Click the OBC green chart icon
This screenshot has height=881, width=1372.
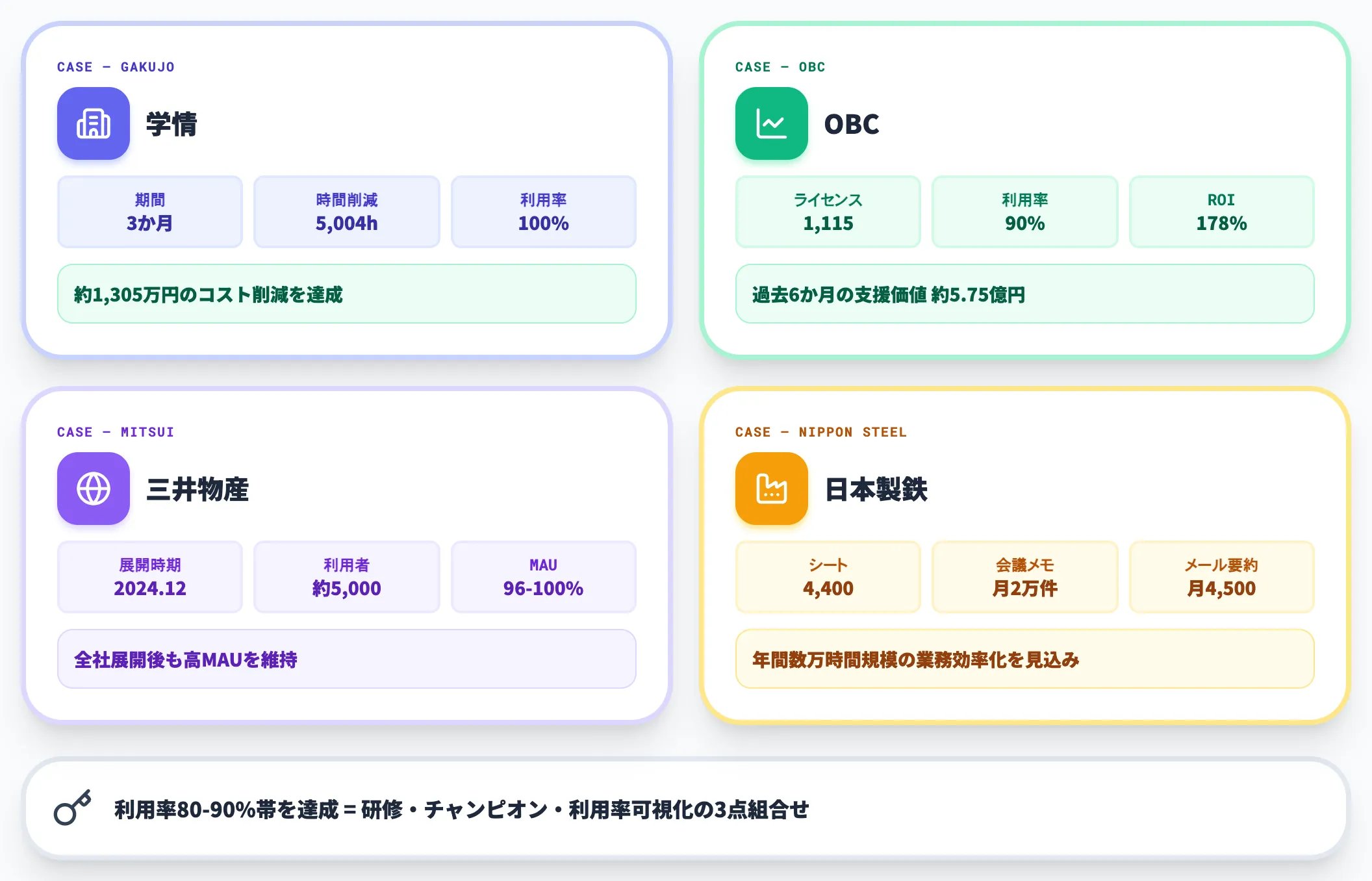[772, 123]
